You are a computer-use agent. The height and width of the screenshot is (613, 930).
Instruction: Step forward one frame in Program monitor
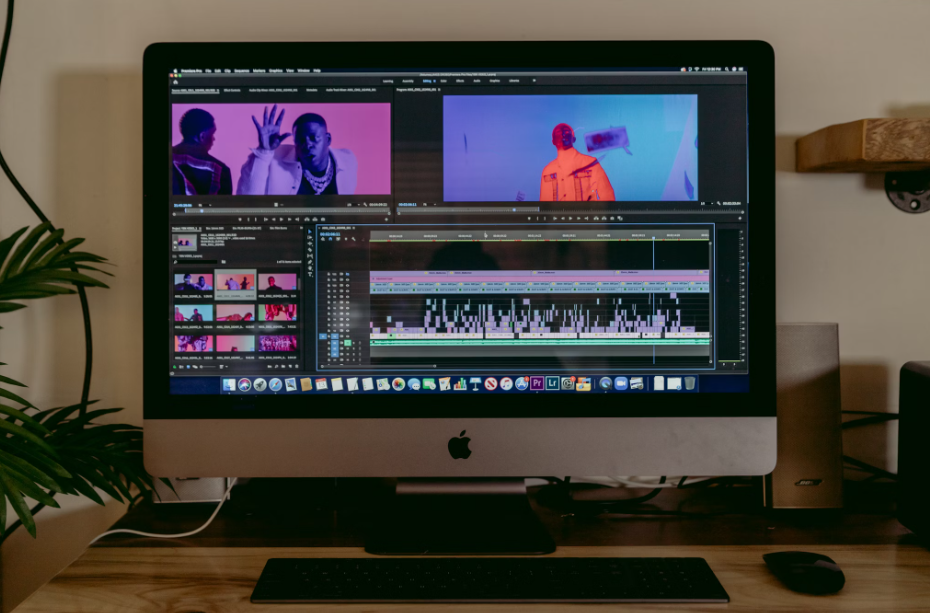pyautogui.click(x=578, y=219)
